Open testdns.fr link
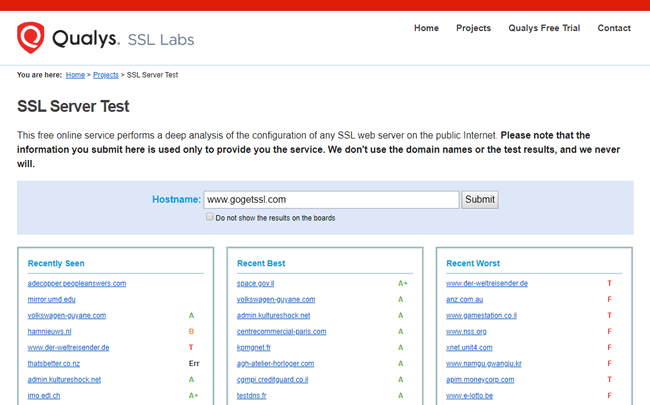 point(252,396)
